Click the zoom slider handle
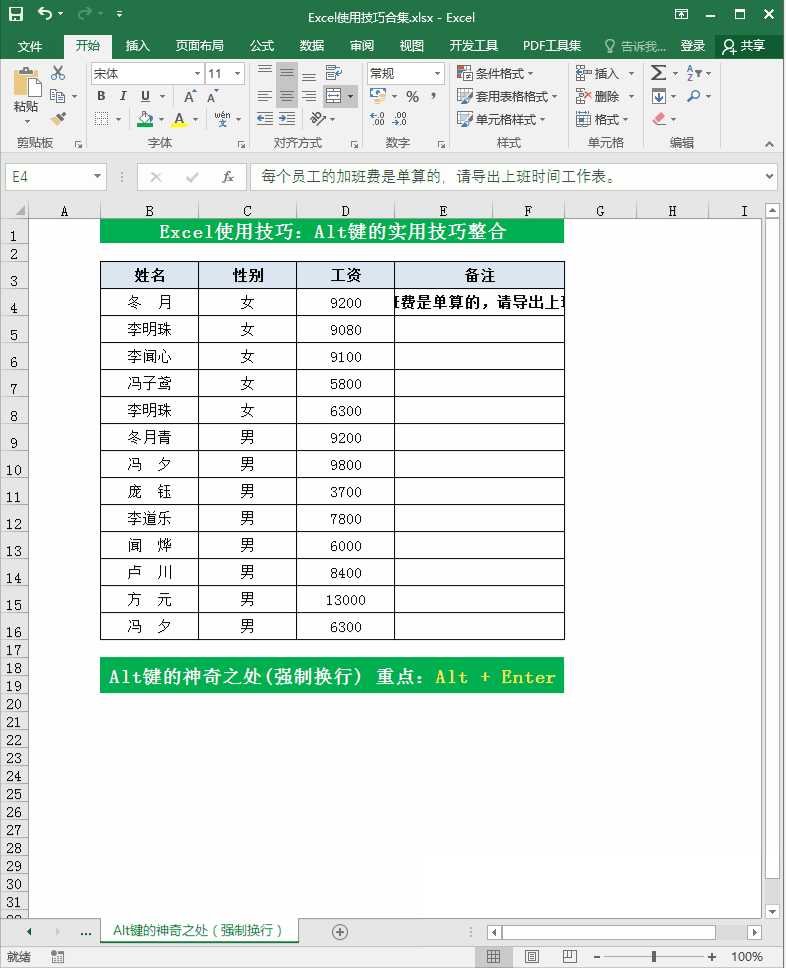Viewport: 786px width, 968px height. tap(653, 957)
